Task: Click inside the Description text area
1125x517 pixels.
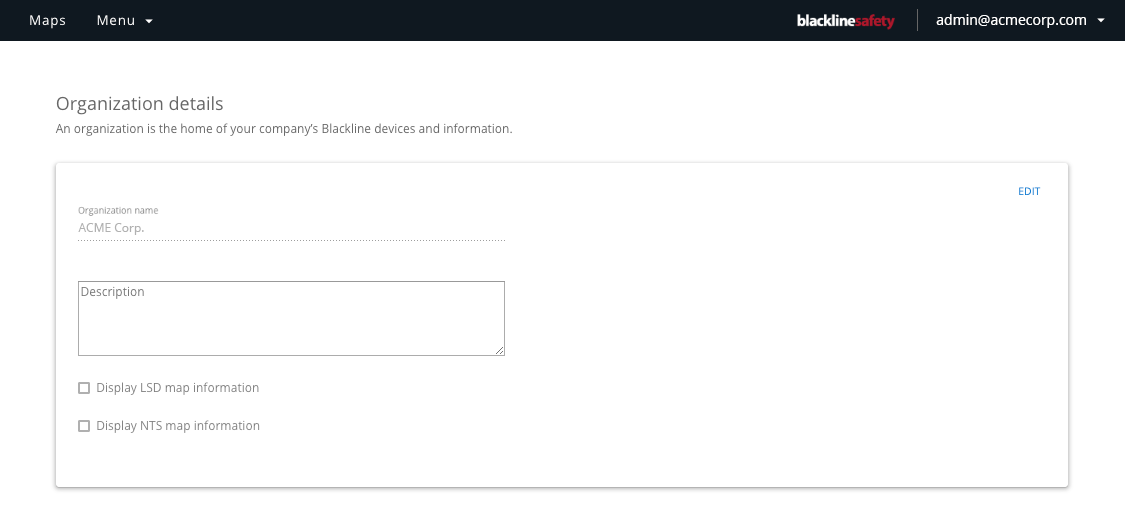Action: tap(291, 318)
